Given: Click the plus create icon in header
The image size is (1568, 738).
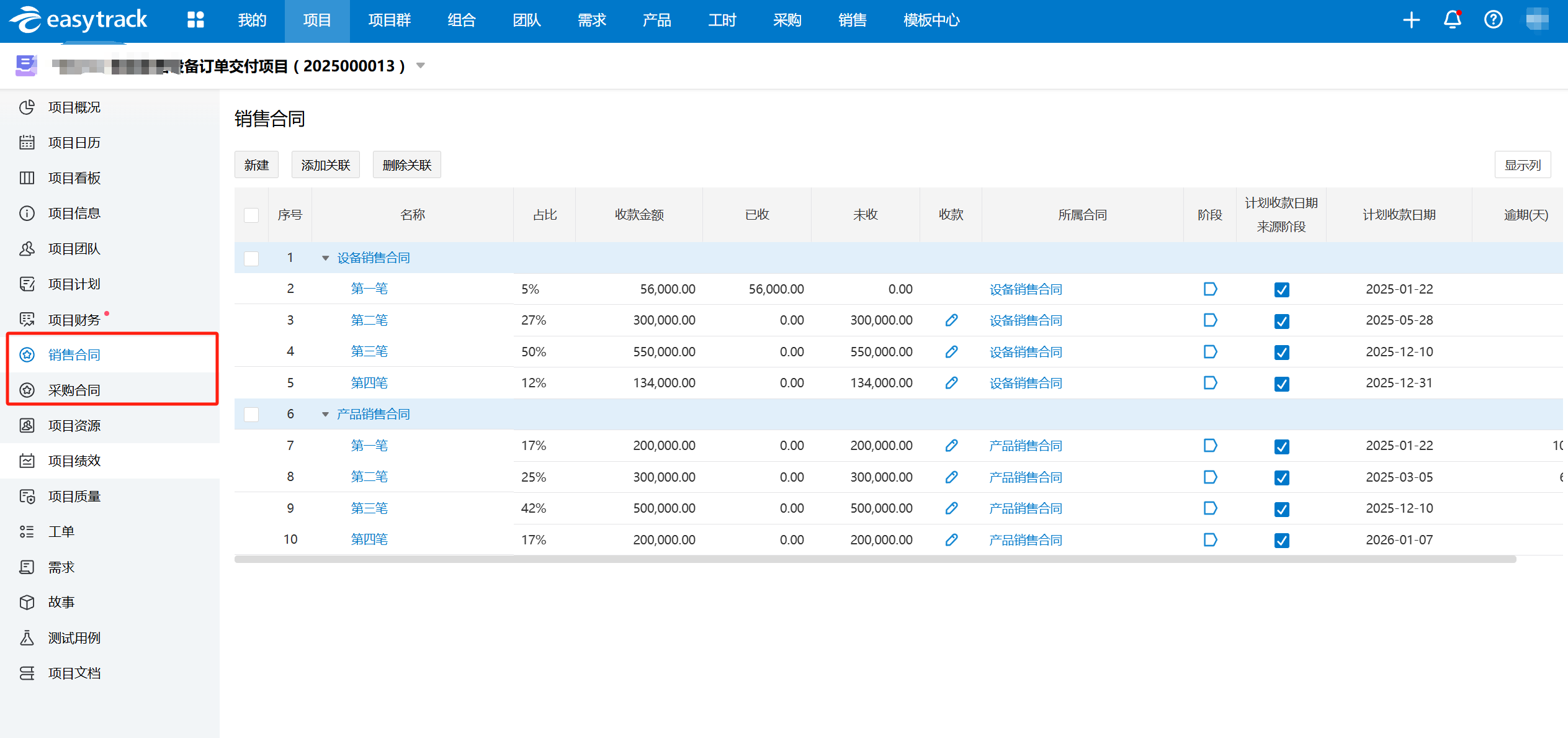Looking at the screenshot, I should [x=1411, y=20].
